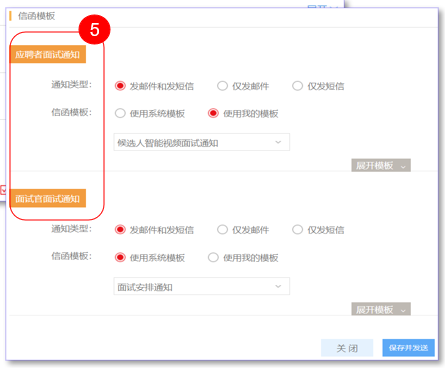
Task: Choose 使用我的模板 for 应聘者面试通知
Action: click(x=213, y=113)
